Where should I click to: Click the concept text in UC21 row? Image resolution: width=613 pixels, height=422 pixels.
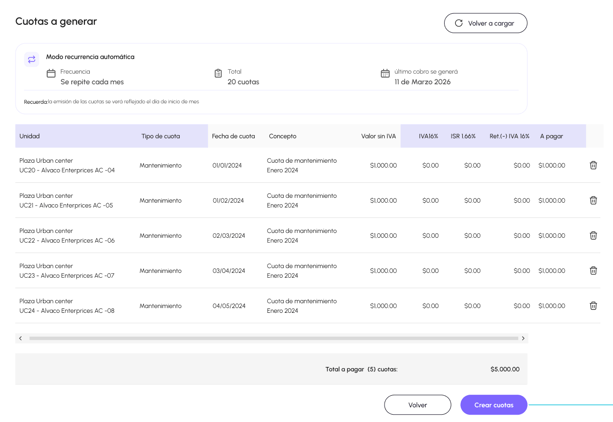click(x=302, y=200)
